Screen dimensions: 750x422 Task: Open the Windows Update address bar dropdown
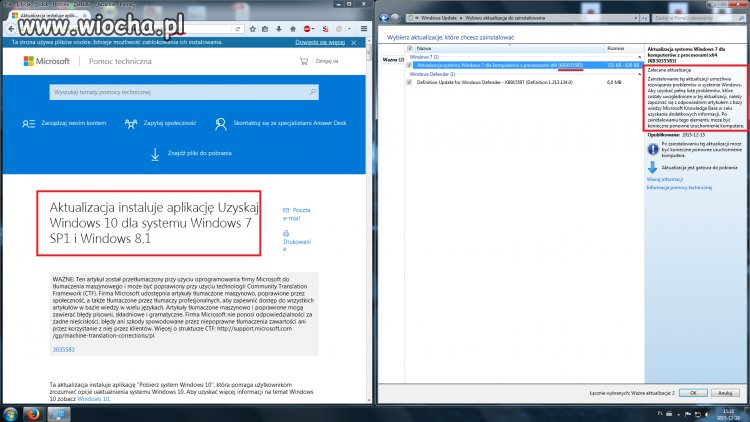point(635,18)
